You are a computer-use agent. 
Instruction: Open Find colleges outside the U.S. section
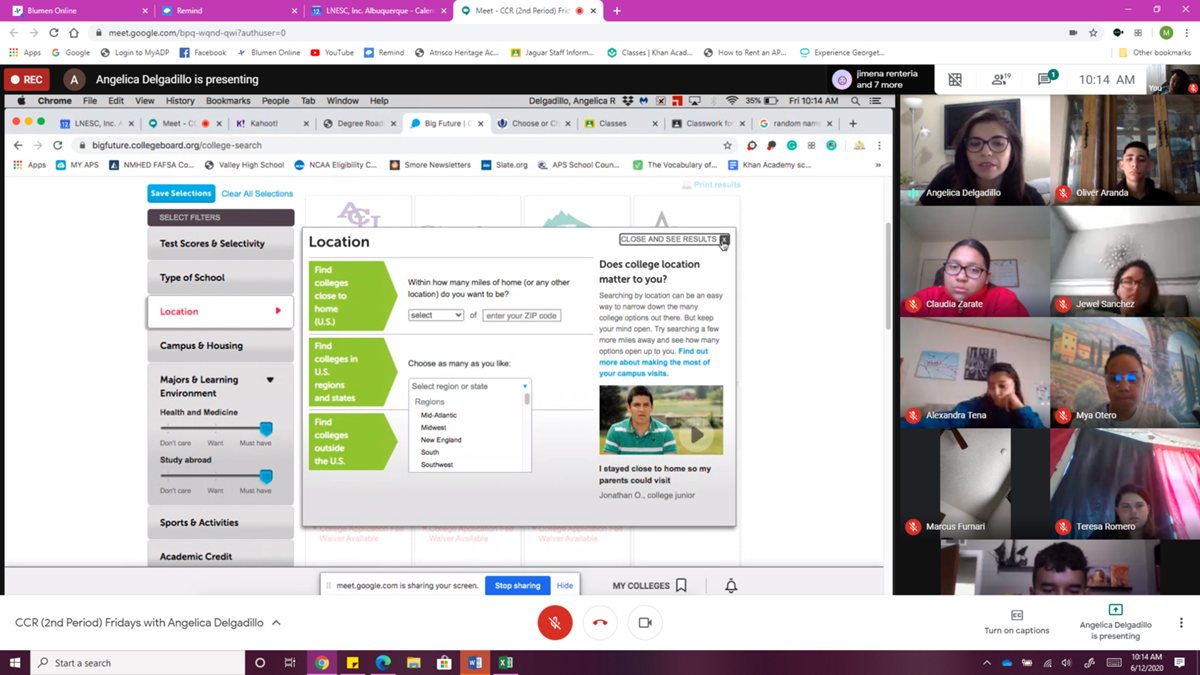click(x=351, y=442)
